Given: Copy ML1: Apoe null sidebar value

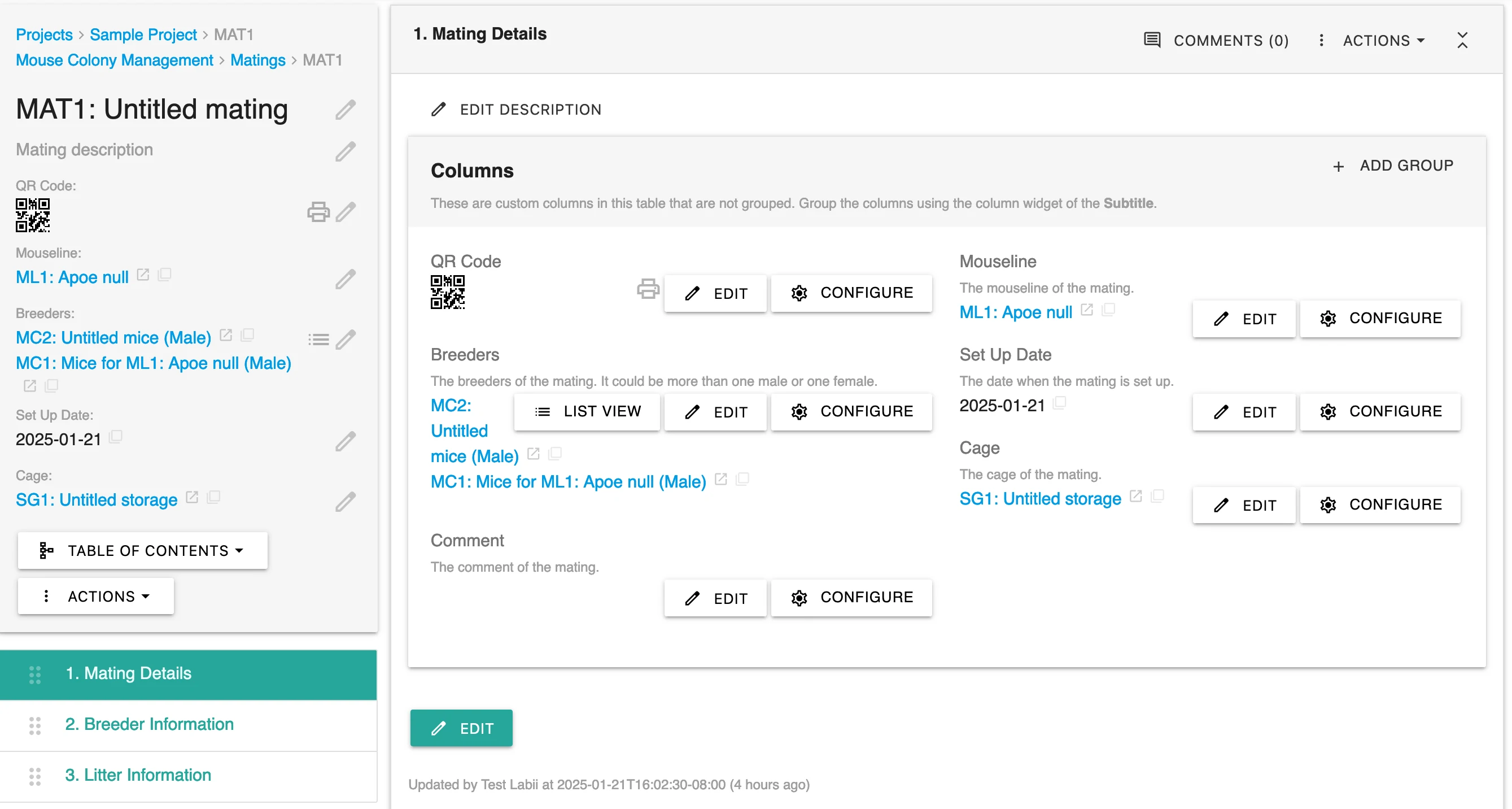Looking at the screenshot, I should click(x=164, y=275).
